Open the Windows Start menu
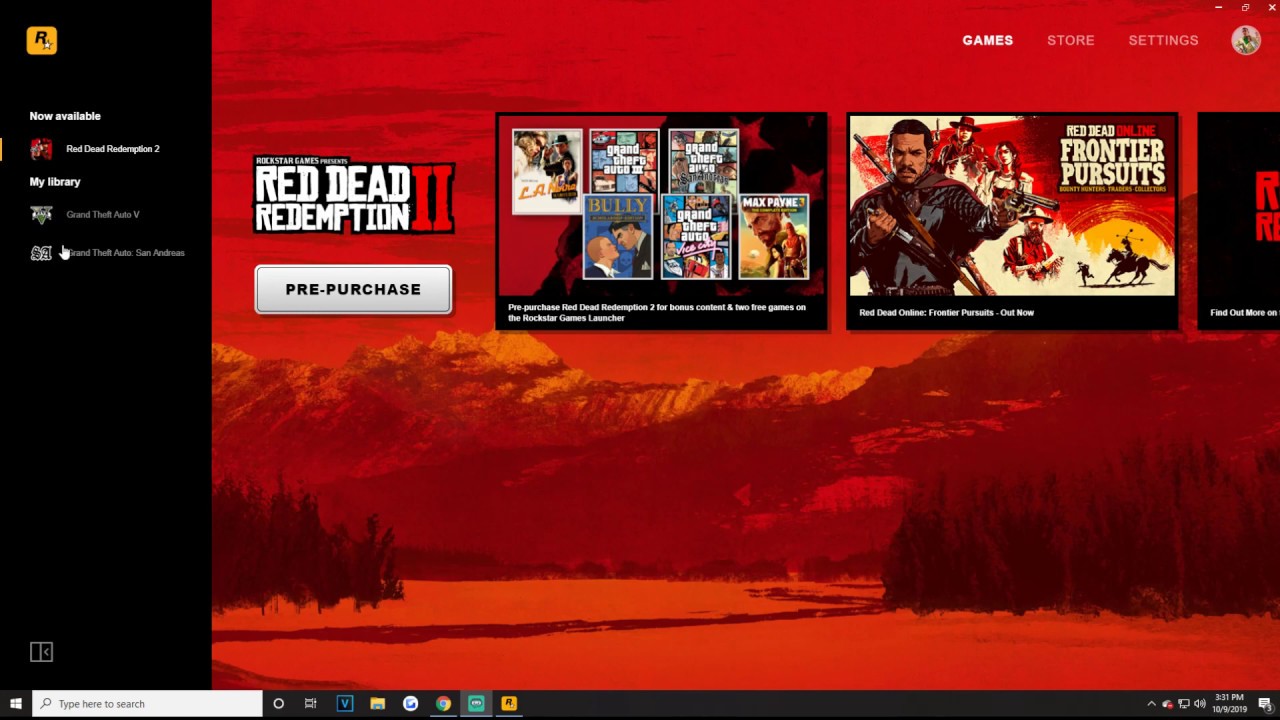 pyautogui.click(x=16, y=704)
